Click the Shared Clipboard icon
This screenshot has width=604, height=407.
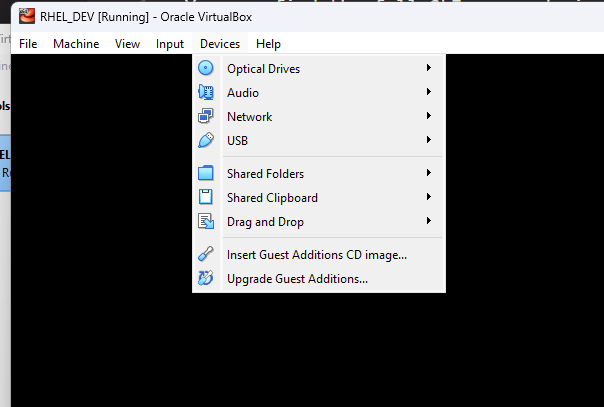[x=206, y=197]
